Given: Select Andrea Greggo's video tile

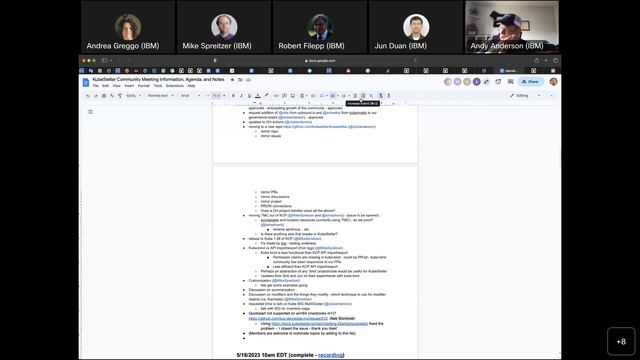Looking at the screenshot, I should [128, 27].
